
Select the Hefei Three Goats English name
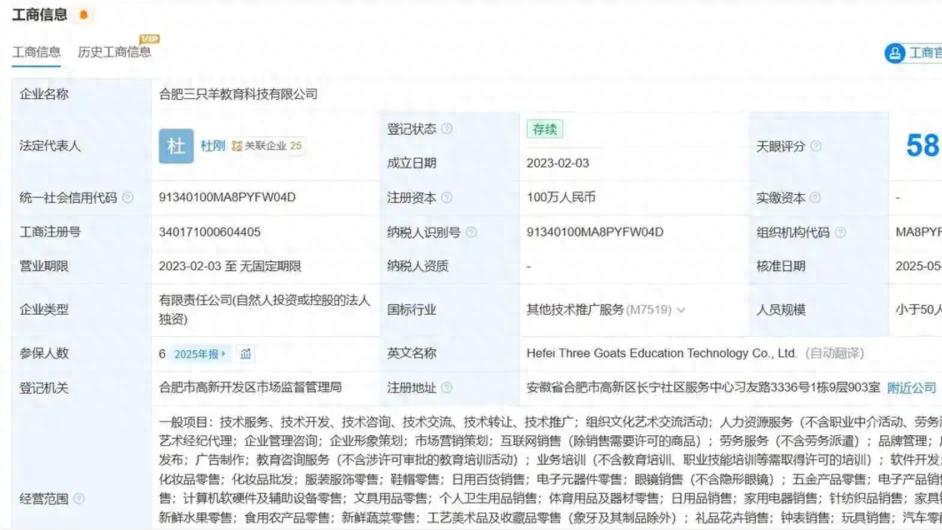[661, 353]
